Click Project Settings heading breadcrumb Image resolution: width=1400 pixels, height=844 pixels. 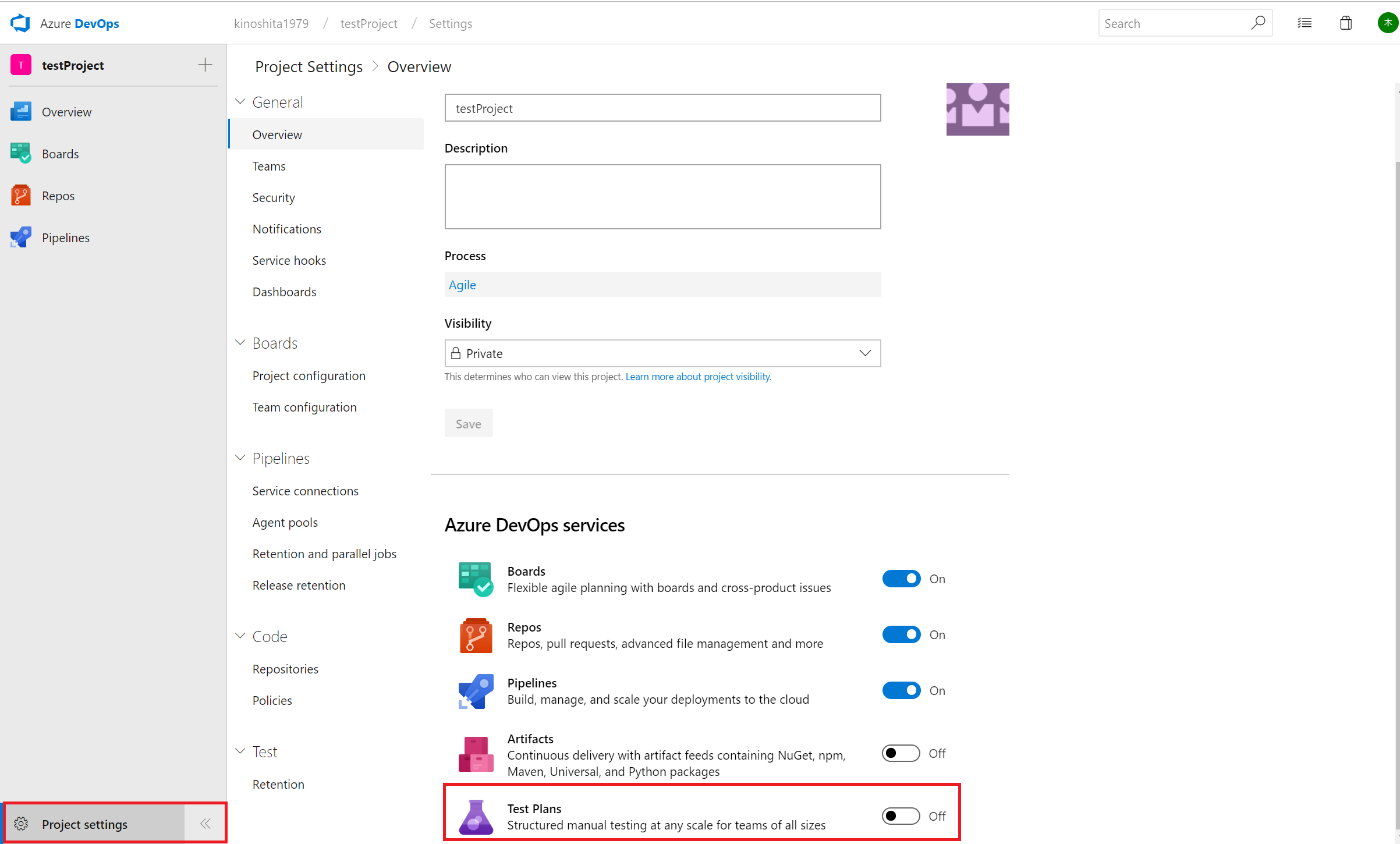click(309, 67)
